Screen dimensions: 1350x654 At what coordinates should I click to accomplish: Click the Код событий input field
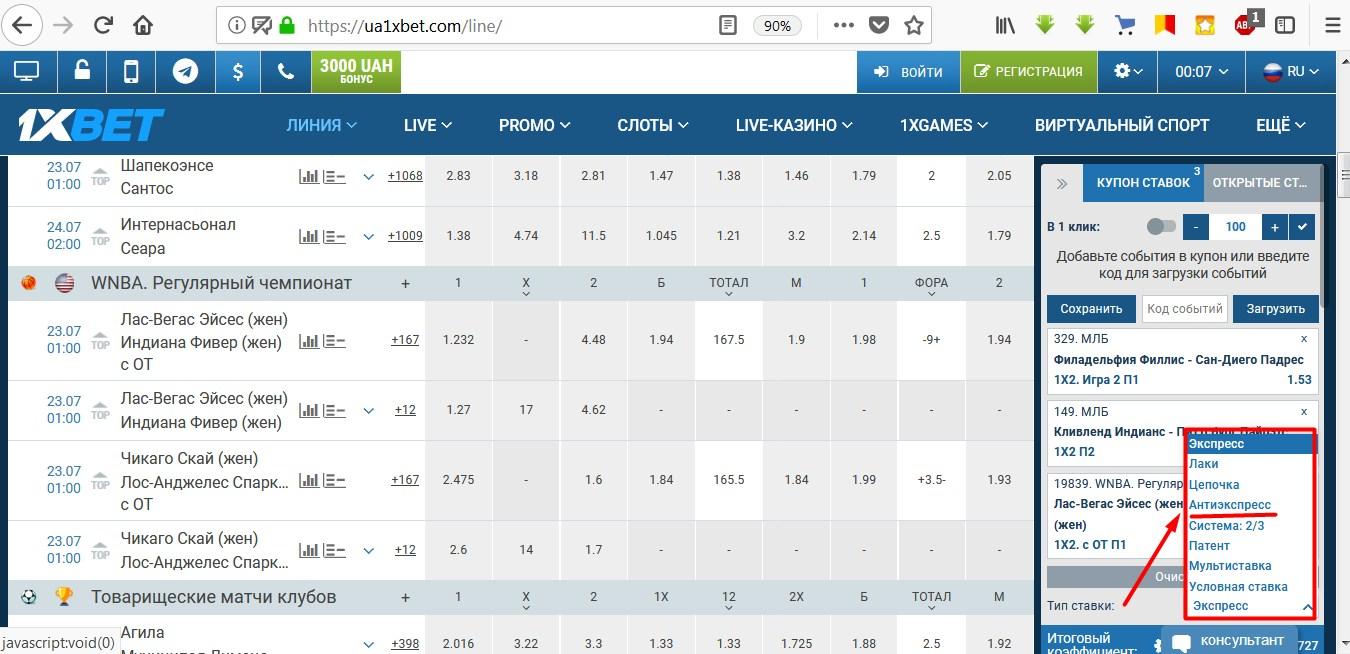(1184, 309)
